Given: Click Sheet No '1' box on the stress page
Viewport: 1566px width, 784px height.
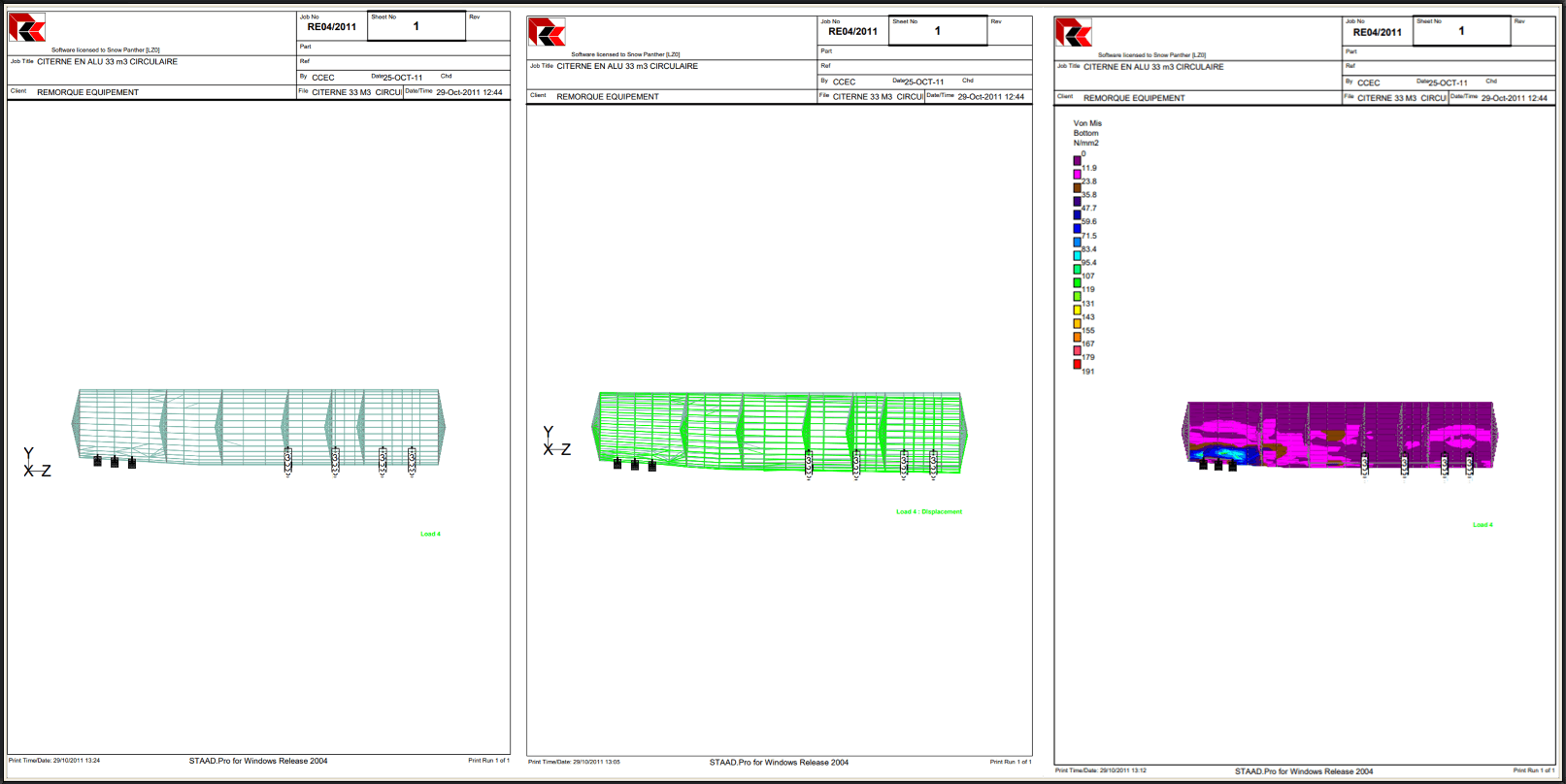Looking at the screenshot, I should 1462,31.
